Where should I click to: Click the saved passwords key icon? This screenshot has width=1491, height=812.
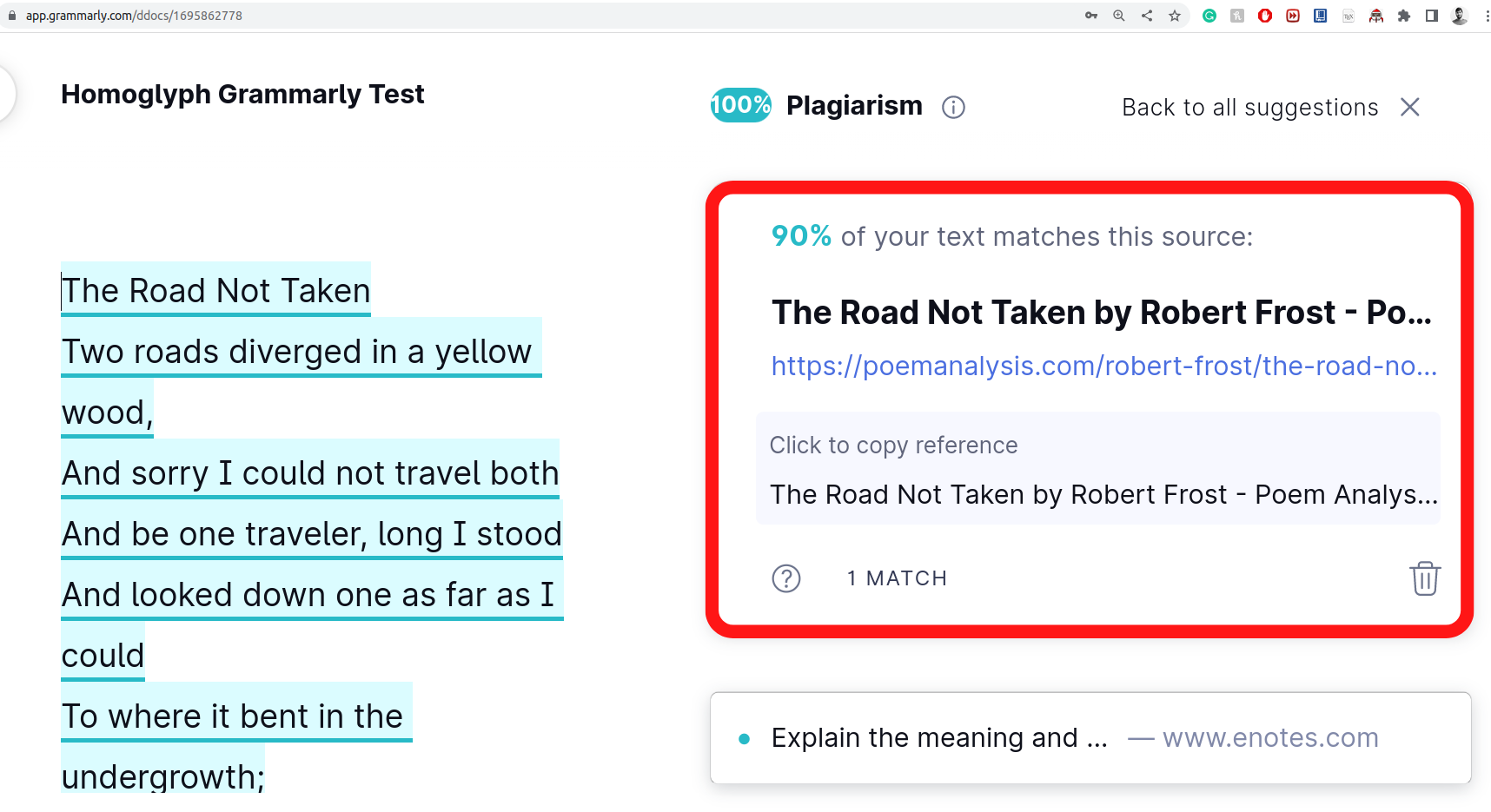coord(1091,16)
